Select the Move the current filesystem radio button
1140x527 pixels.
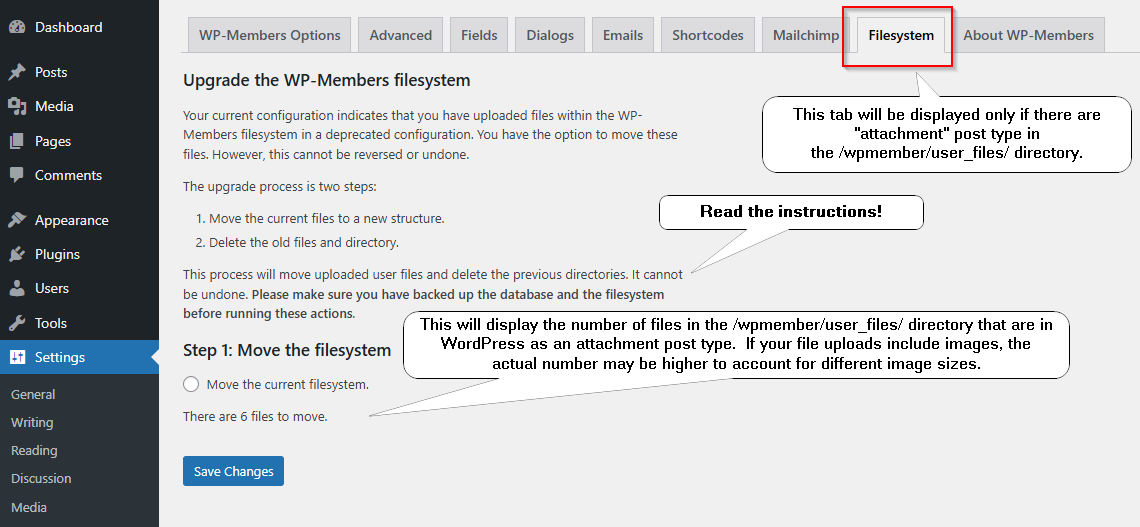[x=192, y=384]
